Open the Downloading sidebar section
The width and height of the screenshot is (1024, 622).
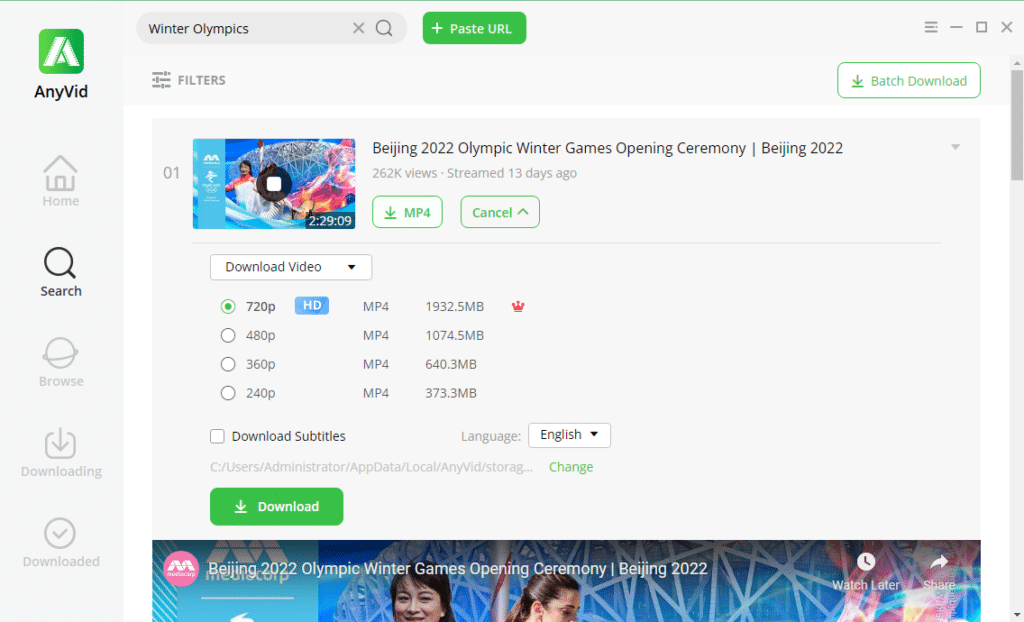61,452
